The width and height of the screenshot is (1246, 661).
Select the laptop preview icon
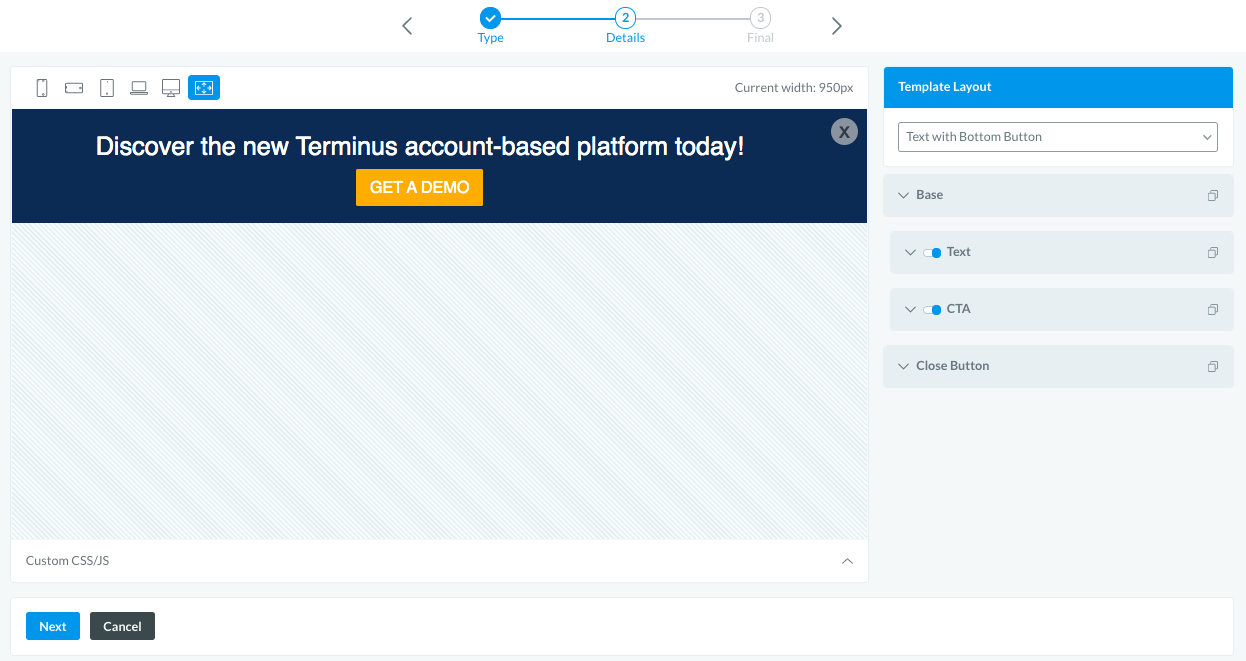pos(139,88)
